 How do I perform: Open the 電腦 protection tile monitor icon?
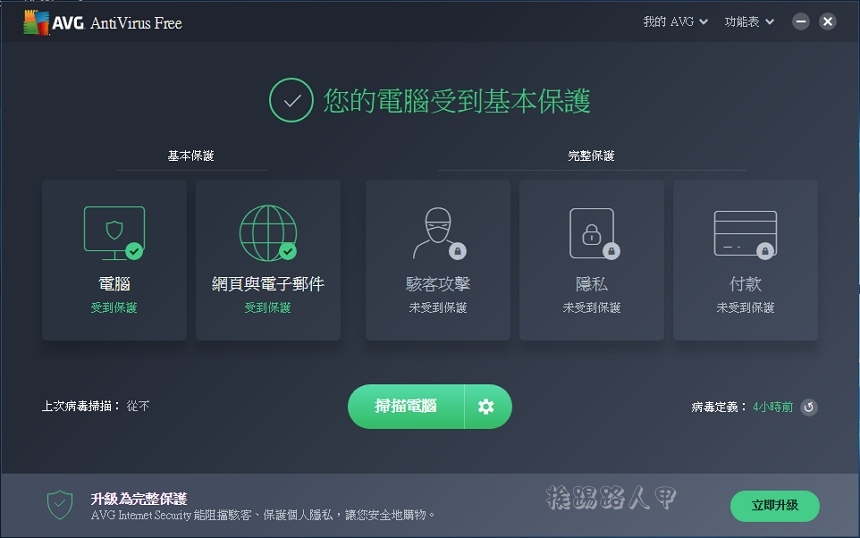click(x=114, y=233)
